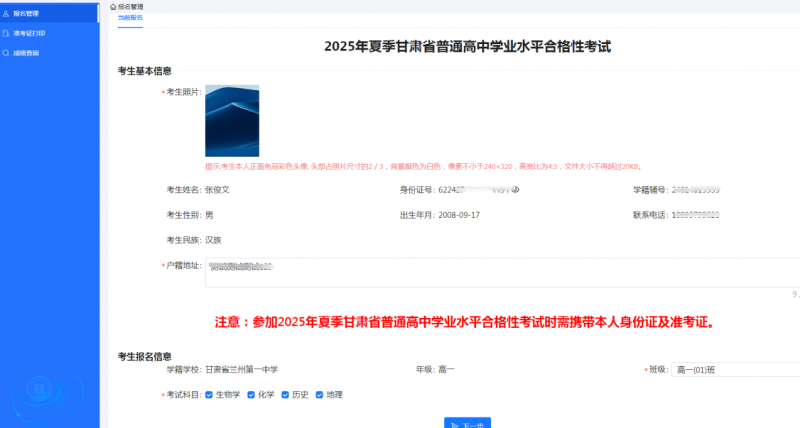This screenshot has width=800, height=428.
Task: Click the arrow icon on the 下一步 button
Action: pyautogui.click(x=455, y=425)
